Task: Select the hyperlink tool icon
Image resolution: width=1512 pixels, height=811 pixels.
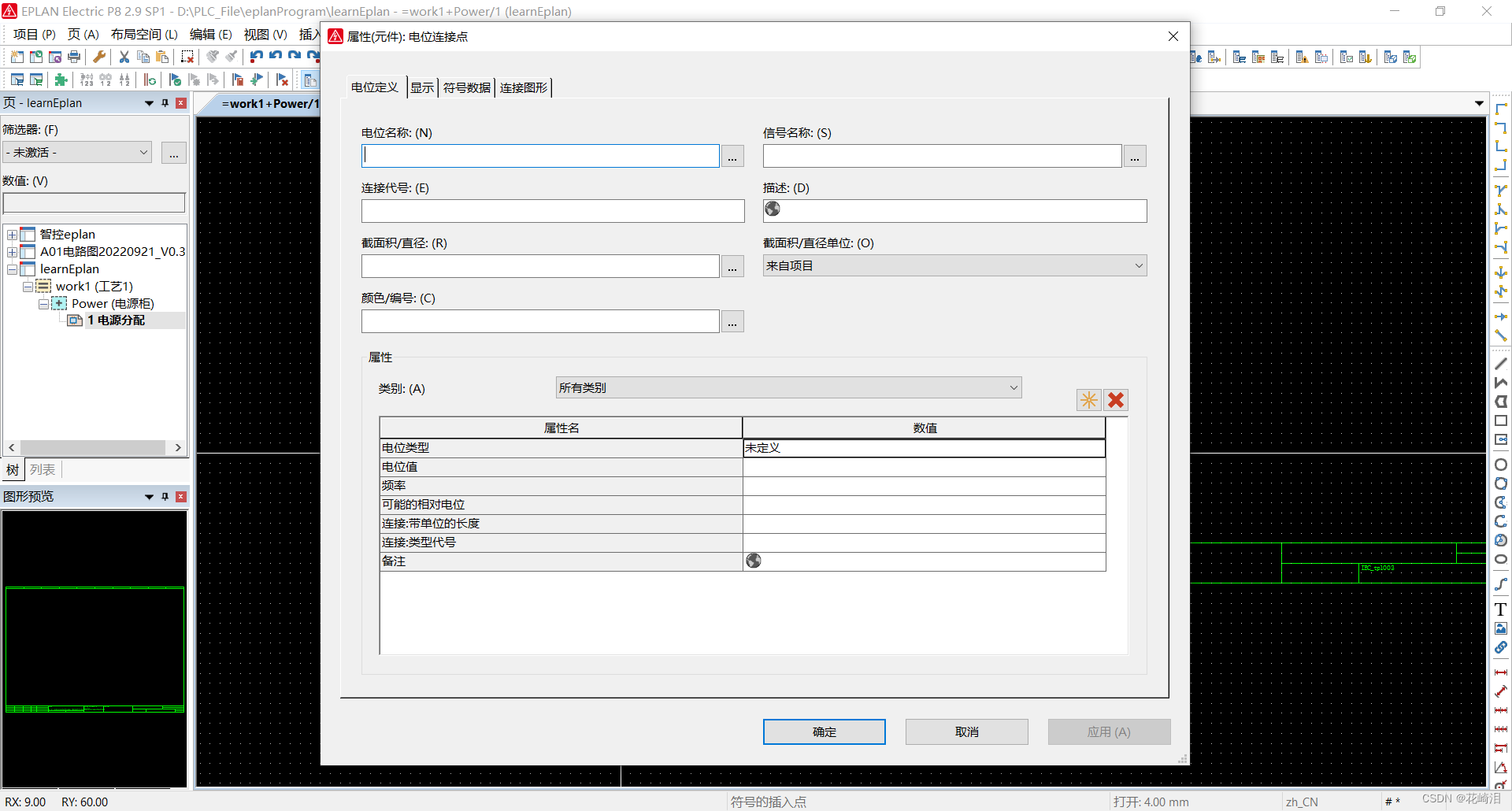Action: point(1501,647)
